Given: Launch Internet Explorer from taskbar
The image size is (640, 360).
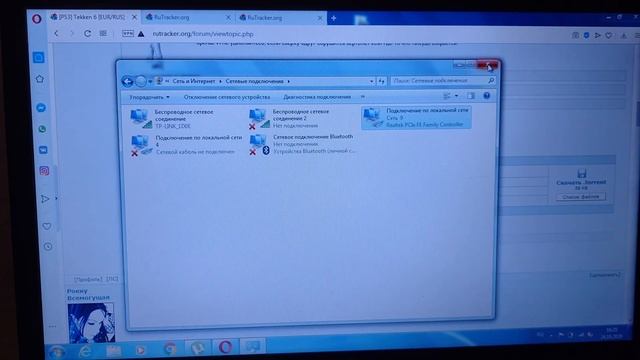Looking at the screenshot, I should pos(85,351).
